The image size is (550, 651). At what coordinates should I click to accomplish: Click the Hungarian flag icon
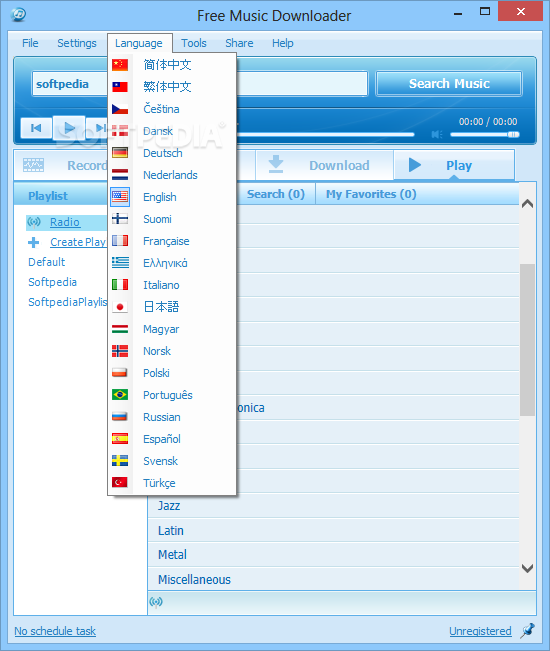tap(120, 329)
